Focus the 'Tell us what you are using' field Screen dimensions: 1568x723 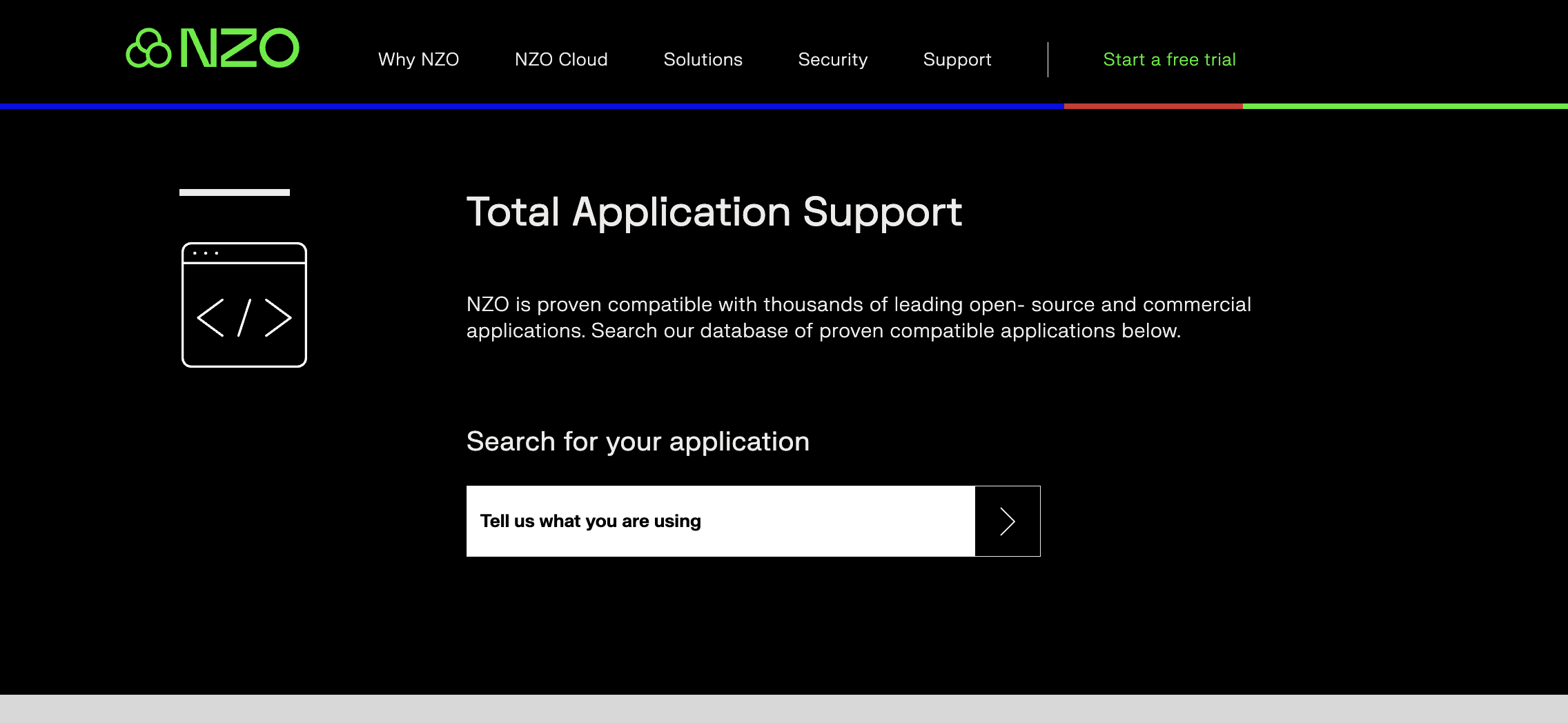pyautogui.click(x=721, y=521)
